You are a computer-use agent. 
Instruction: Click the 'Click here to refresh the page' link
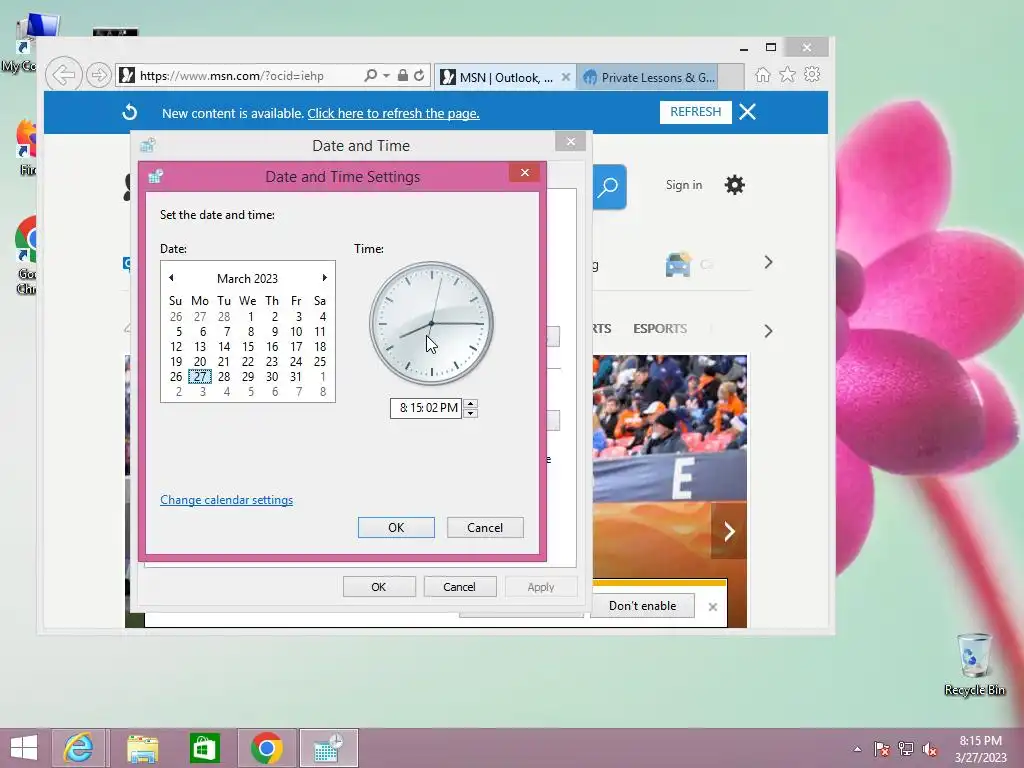tap(393, 113)
